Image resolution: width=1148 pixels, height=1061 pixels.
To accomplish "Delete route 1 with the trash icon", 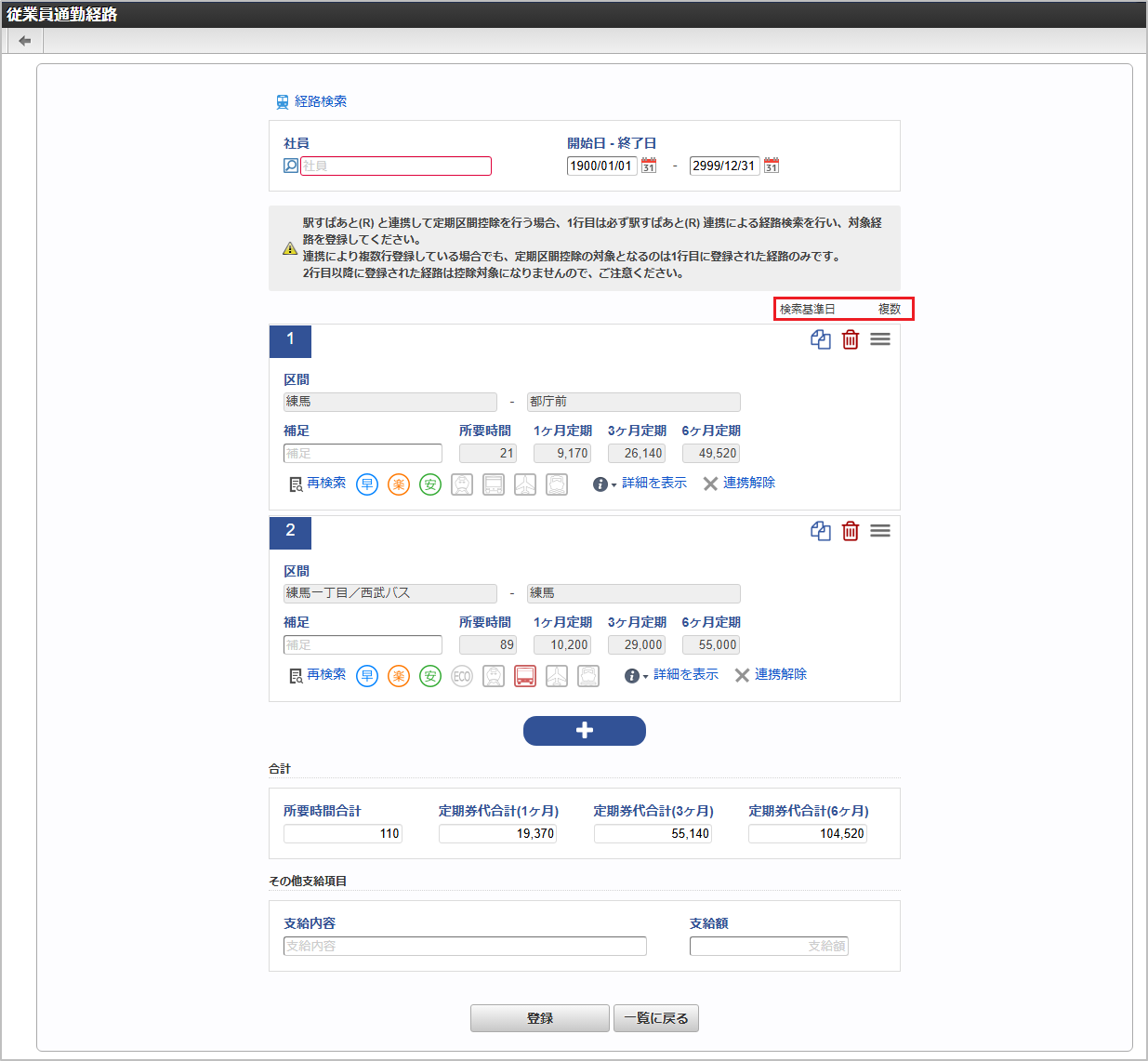I will [x=851, y=339].
